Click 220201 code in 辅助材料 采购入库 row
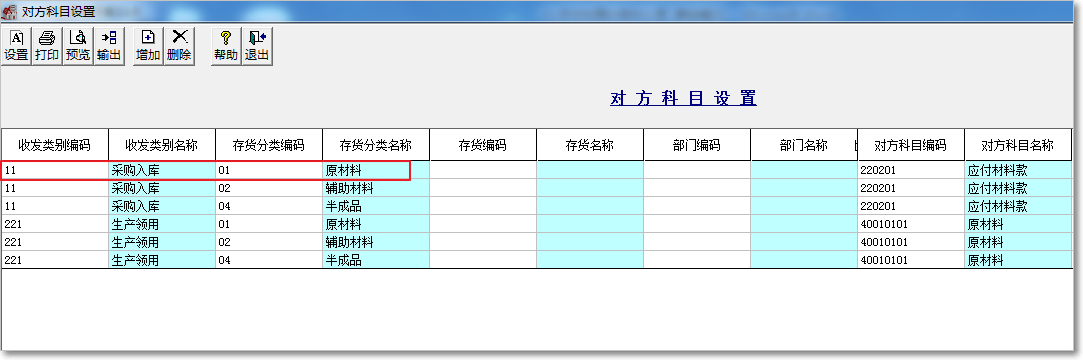 [911, 188]
